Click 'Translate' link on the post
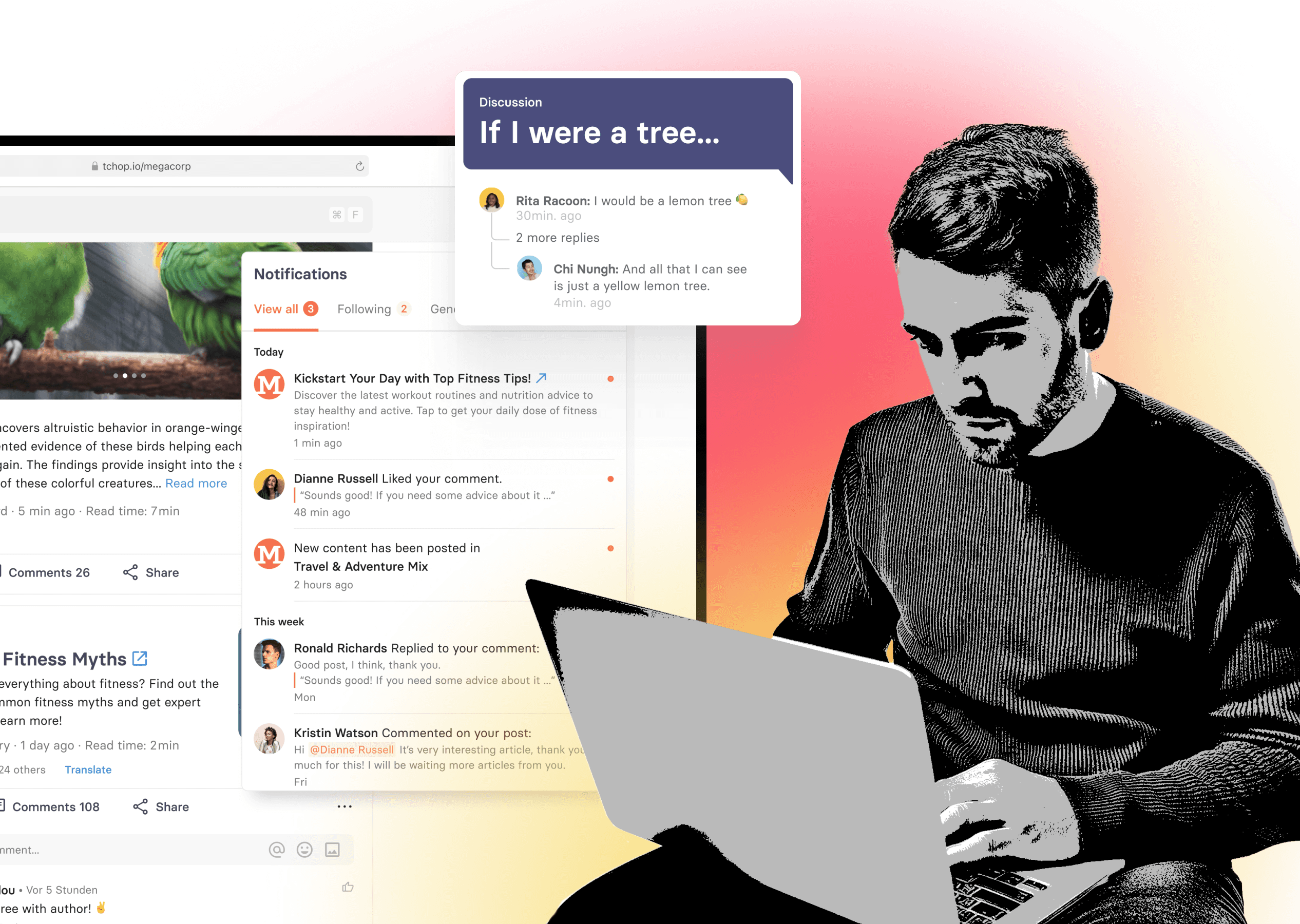1300x924 pixels. click(x=88, y=768)
